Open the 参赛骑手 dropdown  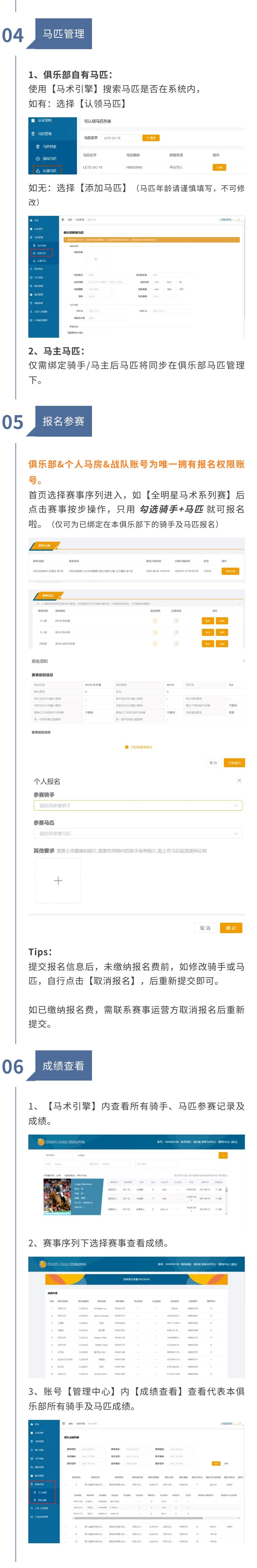tap(138, 805)
